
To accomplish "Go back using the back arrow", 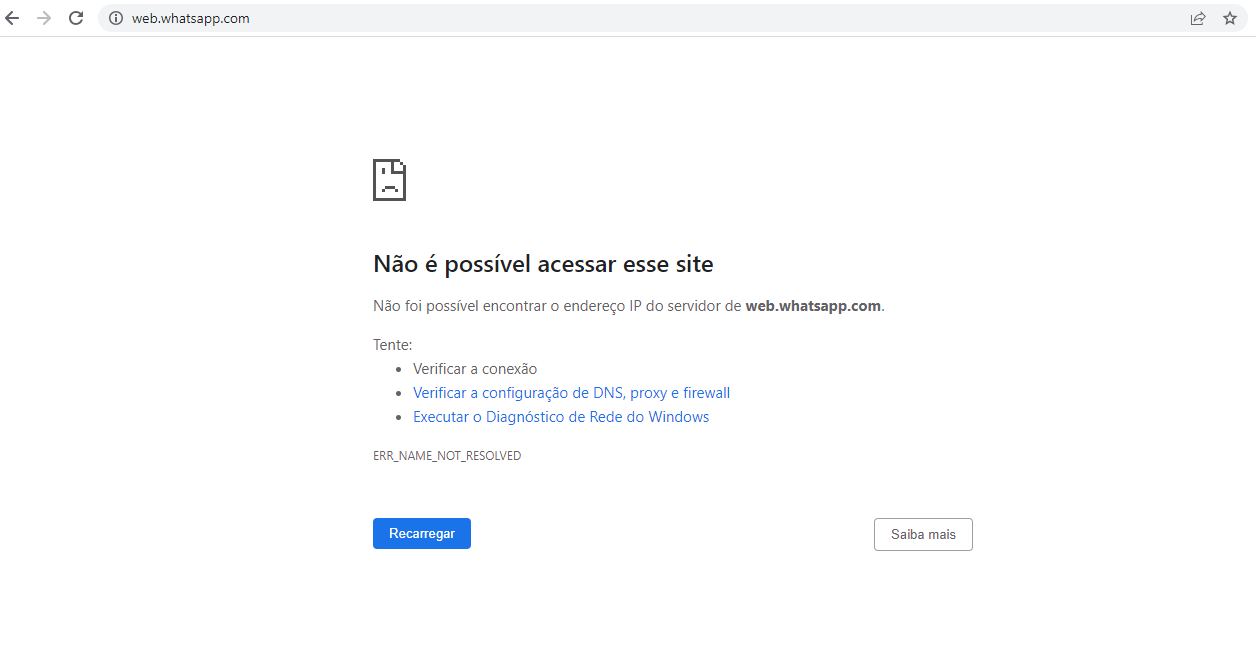I will [12, 18].
